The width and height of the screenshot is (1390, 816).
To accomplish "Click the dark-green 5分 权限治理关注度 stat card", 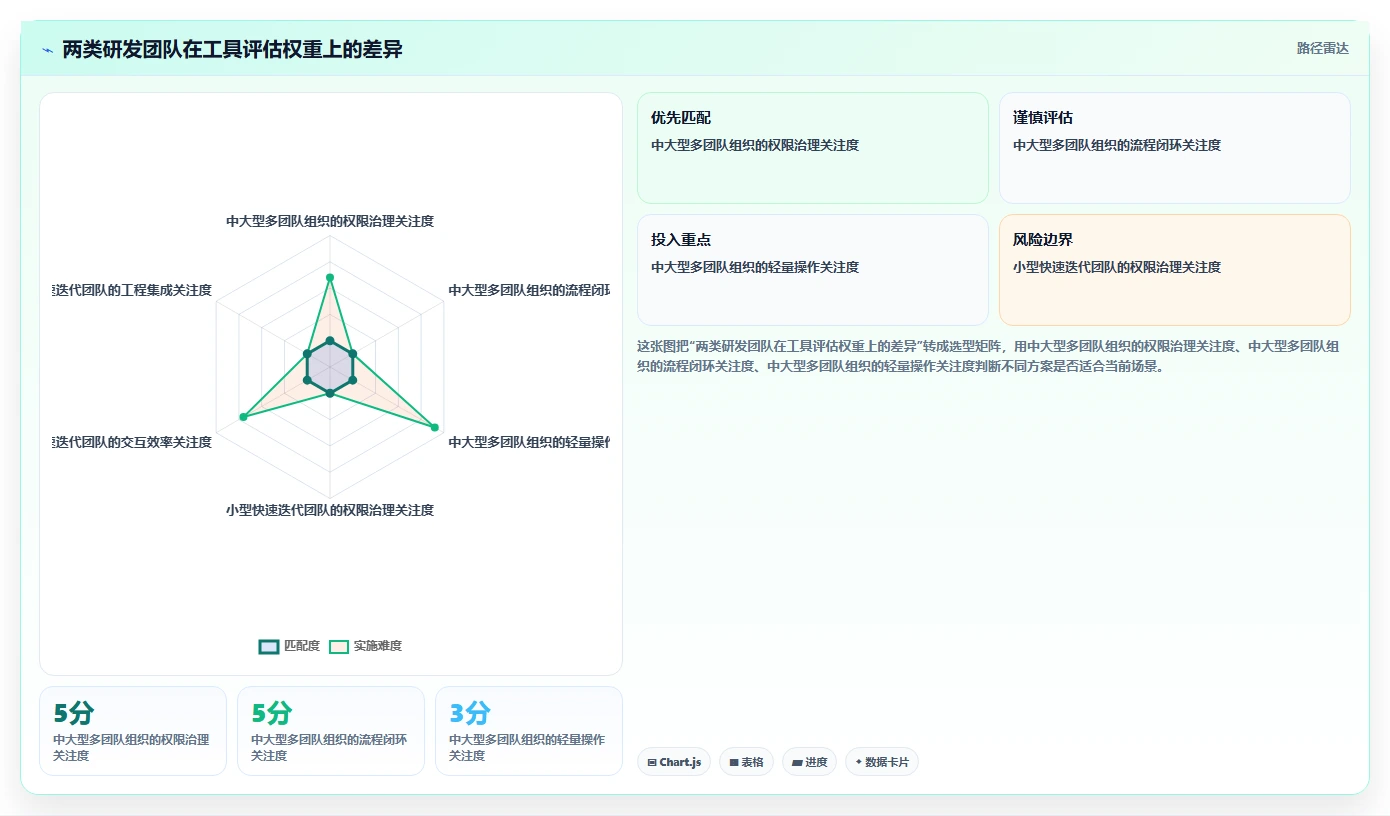I will (133, 731).
